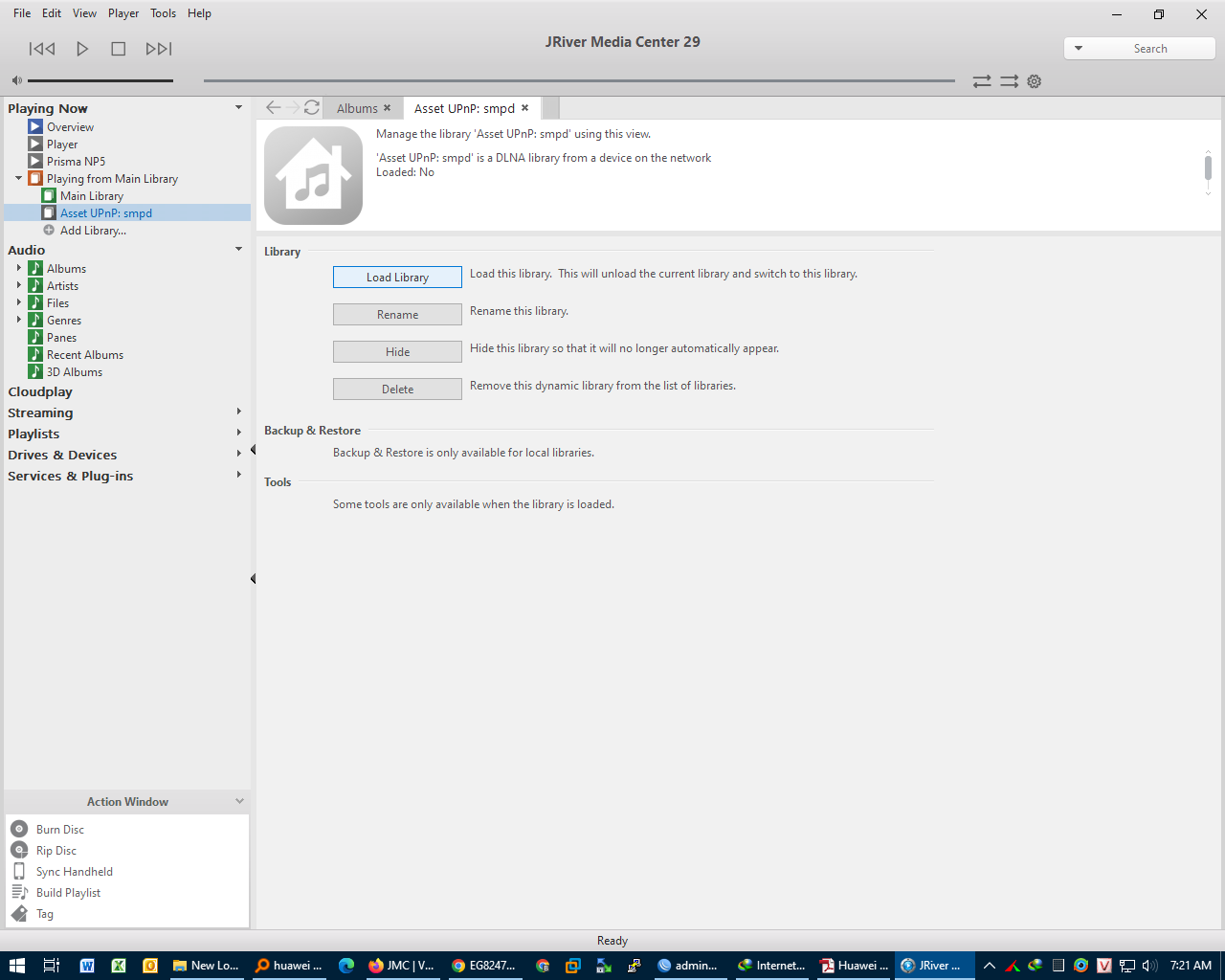Viewport: 1225px width, 980px height.
Task: Collapse the Action Window panel
Action: pyautogui.click(x=239, y=801)
